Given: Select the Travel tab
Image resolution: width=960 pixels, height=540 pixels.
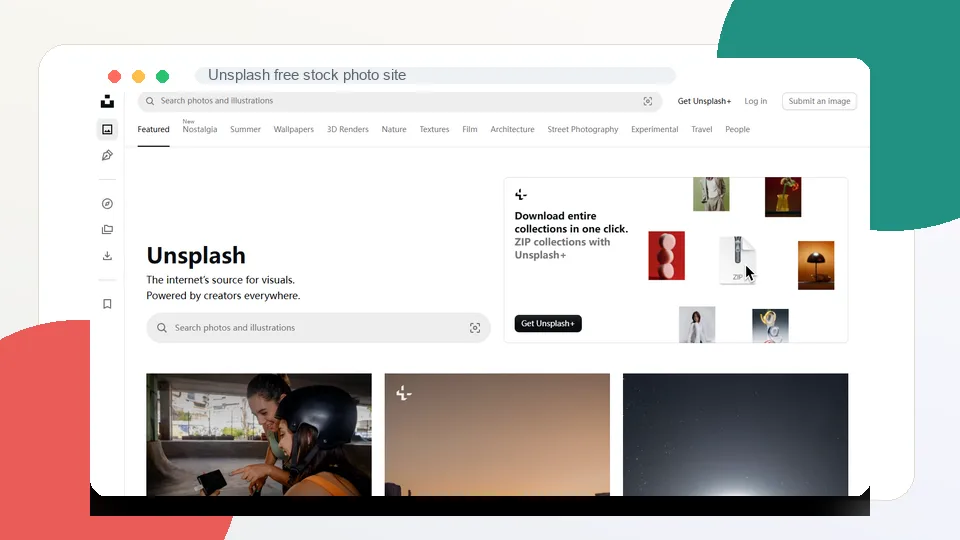Looking at the screenshot, I should (702, 129).
